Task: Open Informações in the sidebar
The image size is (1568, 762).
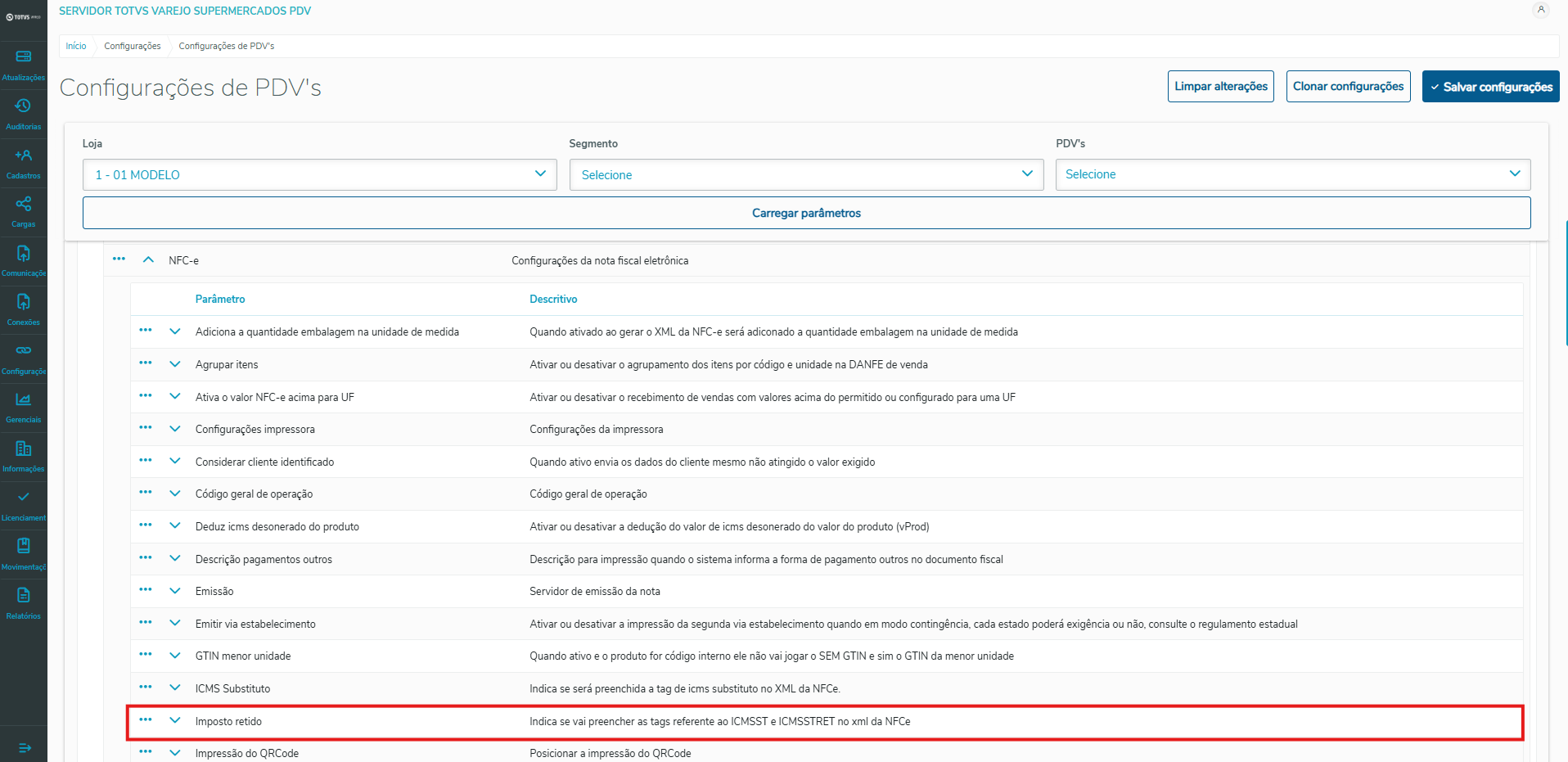Action: point(23,457)
